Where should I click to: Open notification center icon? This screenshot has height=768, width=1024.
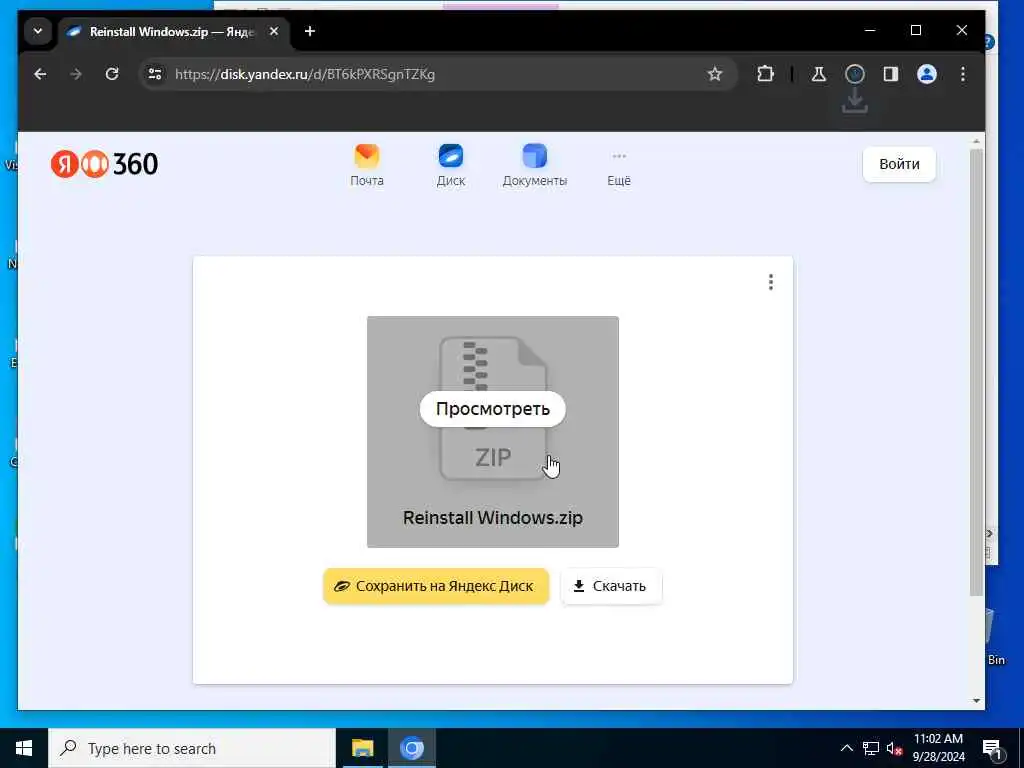click(x=993, y=749)
